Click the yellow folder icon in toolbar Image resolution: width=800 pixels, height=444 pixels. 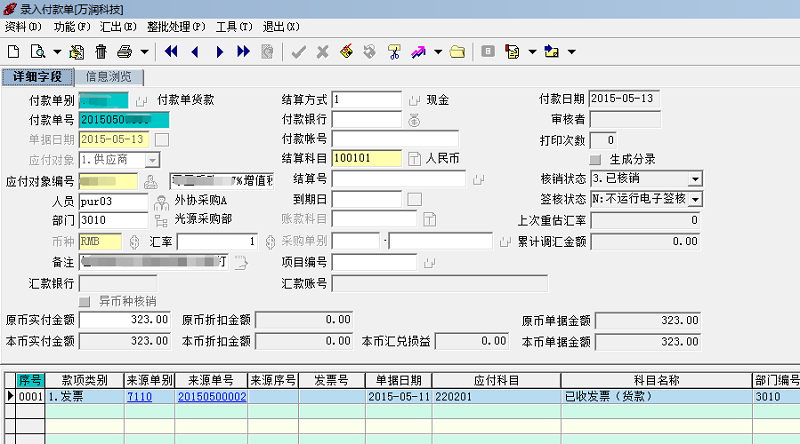point(457,52)
